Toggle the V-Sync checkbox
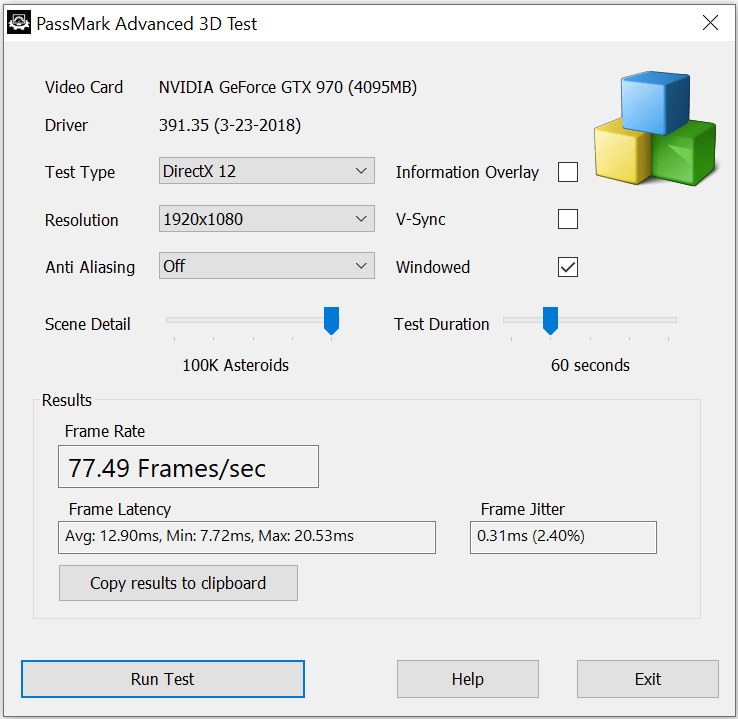 pyautogui.click(x=568, y=219)
